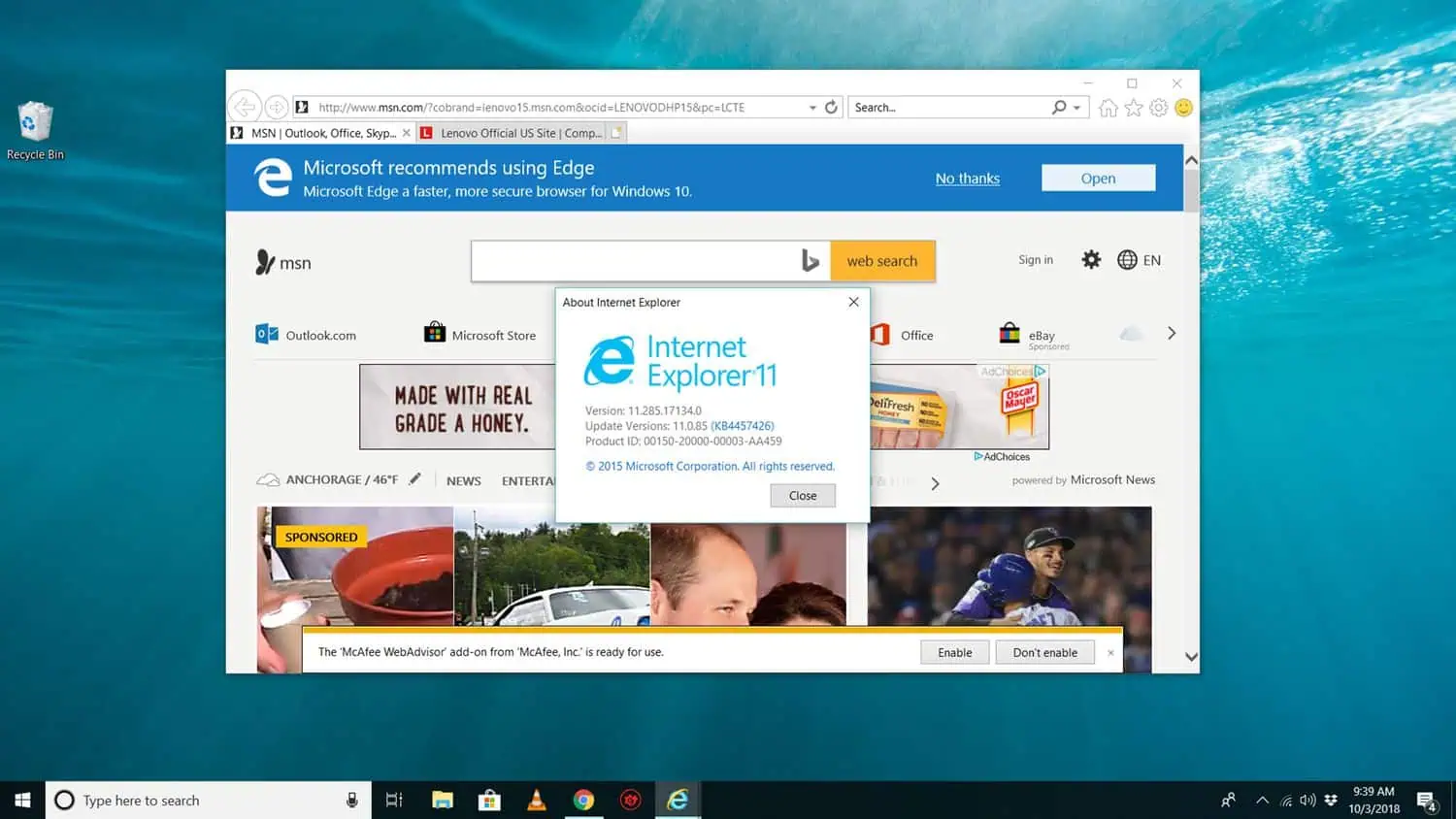The width and height of the screenshot is (1456, 819).
Task: Click the Microsoft Corporation copyright link
Action: pyautogui.click(x=710, y=466)
